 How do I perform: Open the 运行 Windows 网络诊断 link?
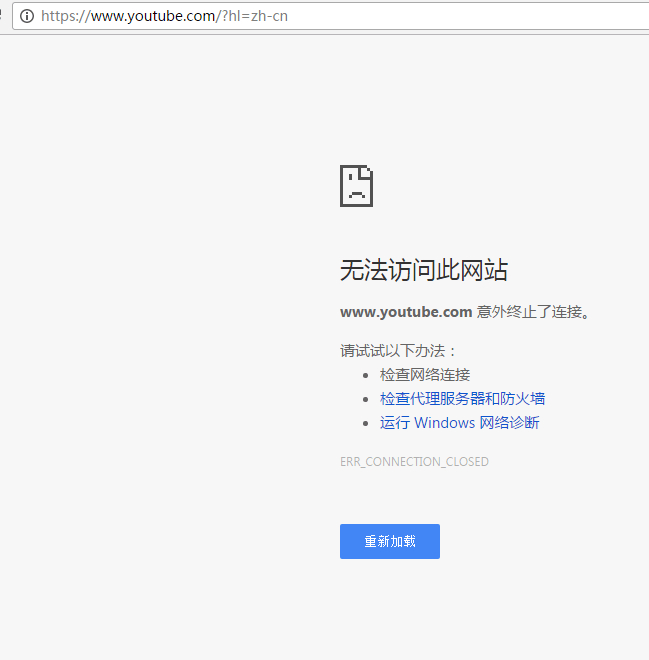pos(459,423)
